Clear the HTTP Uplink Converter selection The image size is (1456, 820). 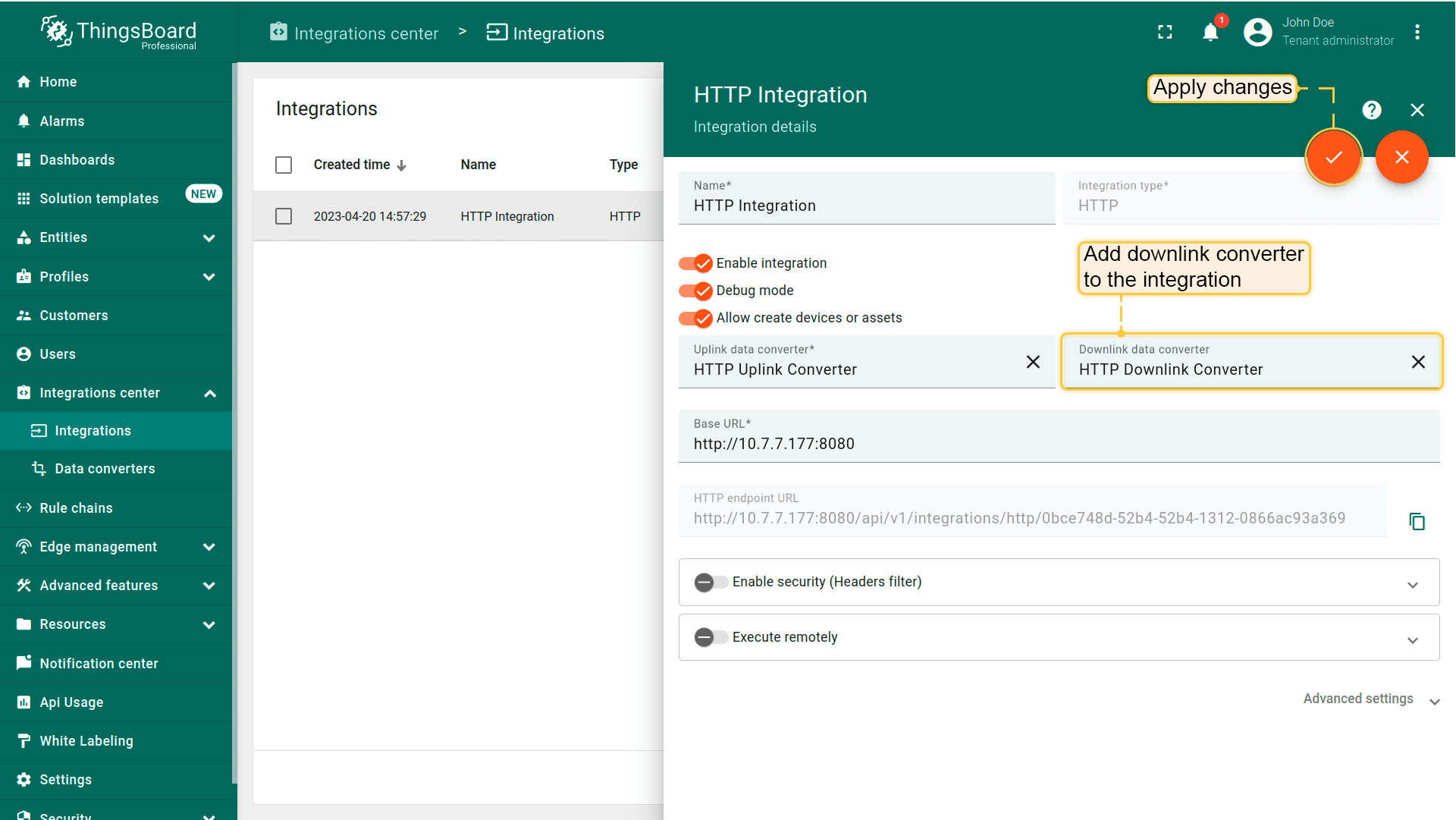1033,362
